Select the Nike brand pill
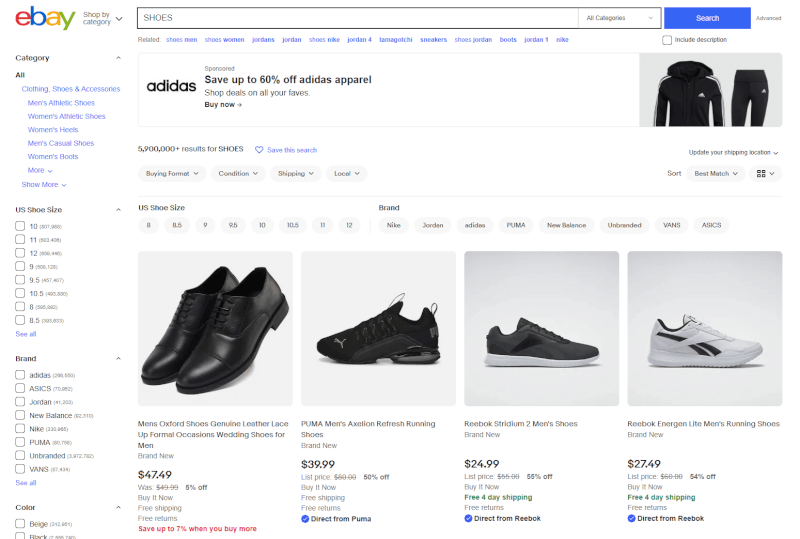The height and width of the screenshot is (539, 800). tap(393, 225)
